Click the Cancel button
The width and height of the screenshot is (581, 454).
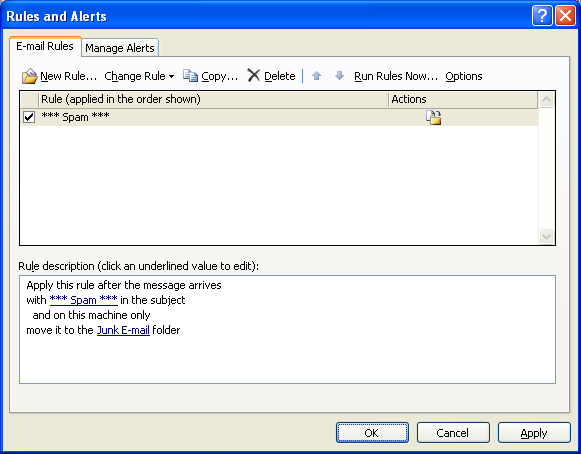tap(453, 433)
